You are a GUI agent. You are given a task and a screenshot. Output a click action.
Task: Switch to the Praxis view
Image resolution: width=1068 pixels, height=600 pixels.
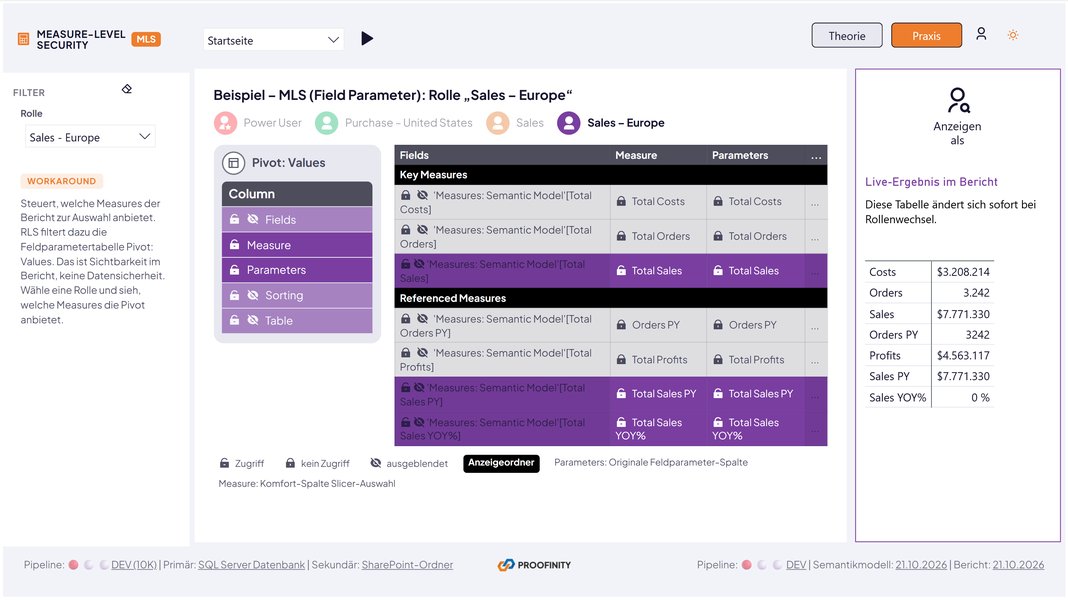pos(926,35)
